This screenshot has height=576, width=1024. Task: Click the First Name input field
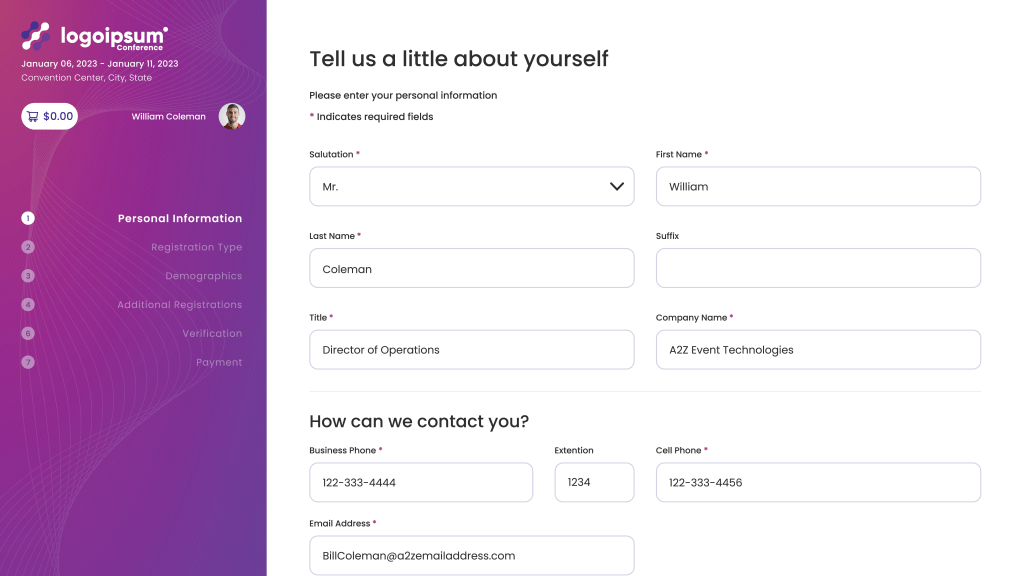coord(818,187)
